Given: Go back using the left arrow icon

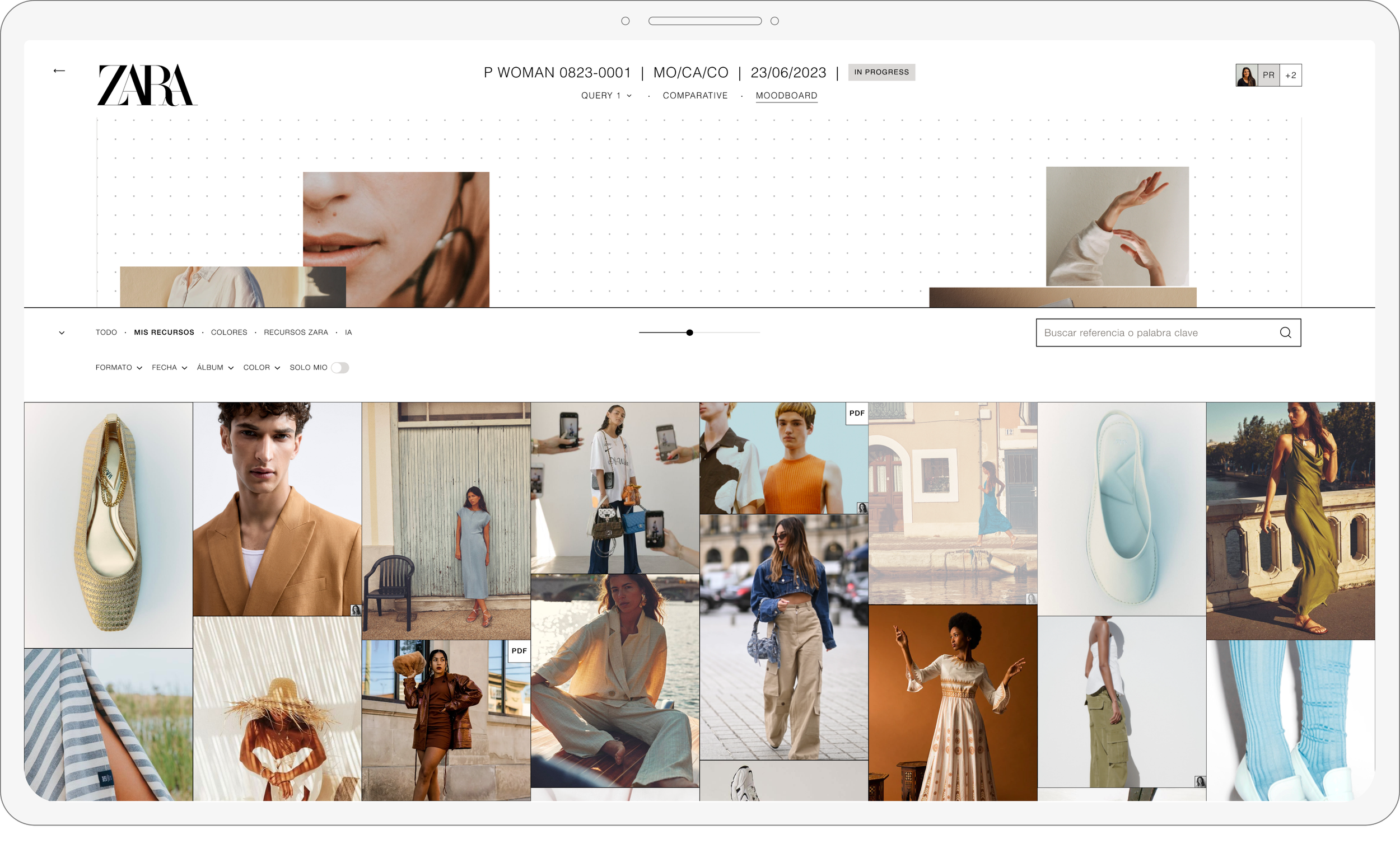Looking at the screenshot, I should pos(59,71).
